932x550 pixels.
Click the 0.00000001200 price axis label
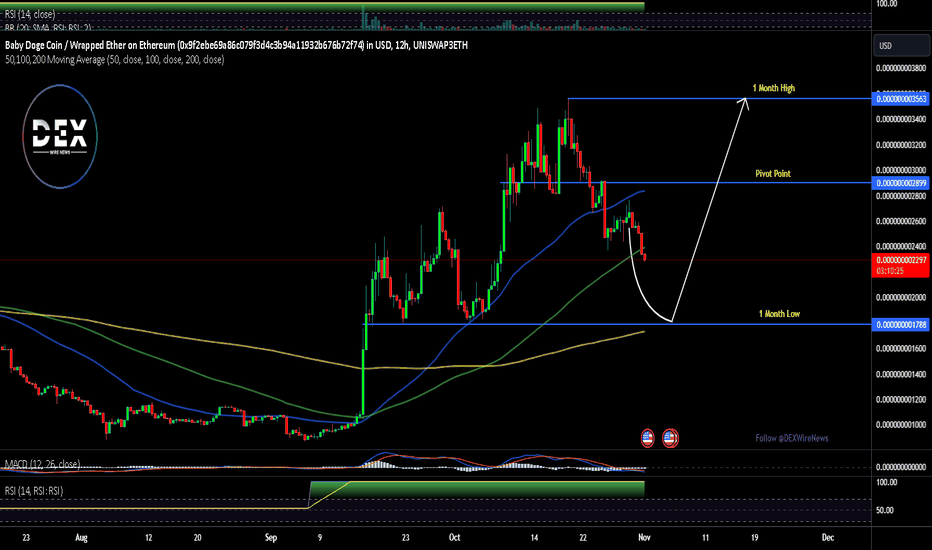pos(900,400)
